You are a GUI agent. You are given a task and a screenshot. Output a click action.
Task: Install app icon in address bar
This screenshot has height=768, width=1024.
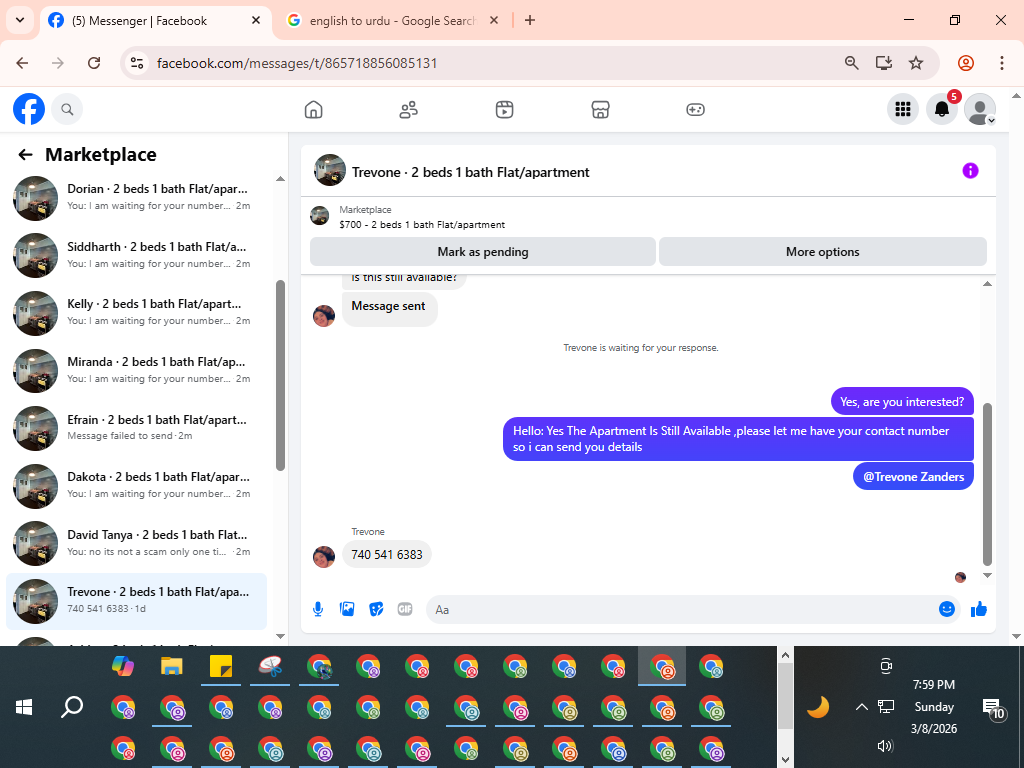884,63
